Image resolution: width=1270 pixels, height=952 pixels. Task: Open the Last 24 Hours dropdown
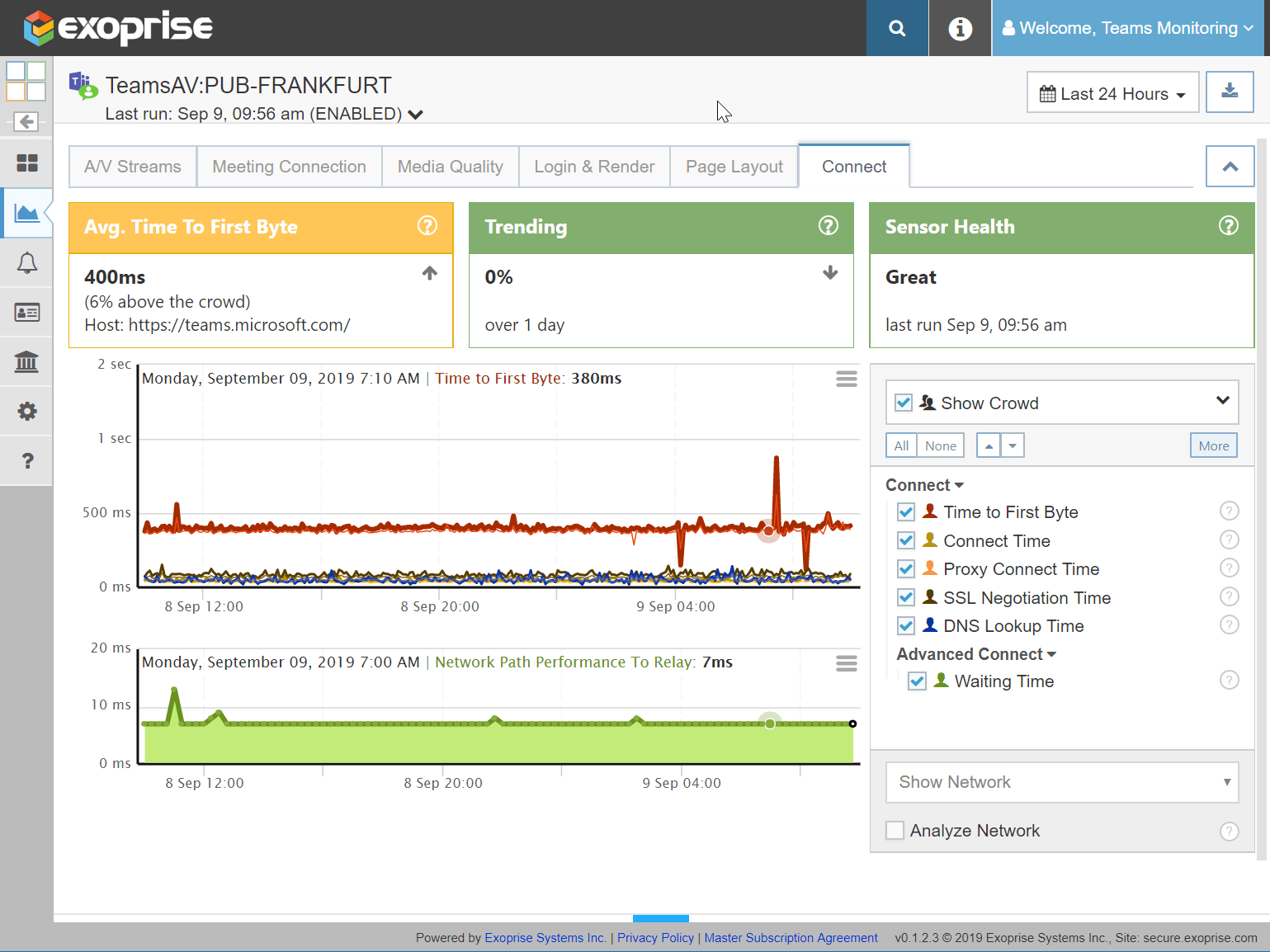(x=1112, y=92)
